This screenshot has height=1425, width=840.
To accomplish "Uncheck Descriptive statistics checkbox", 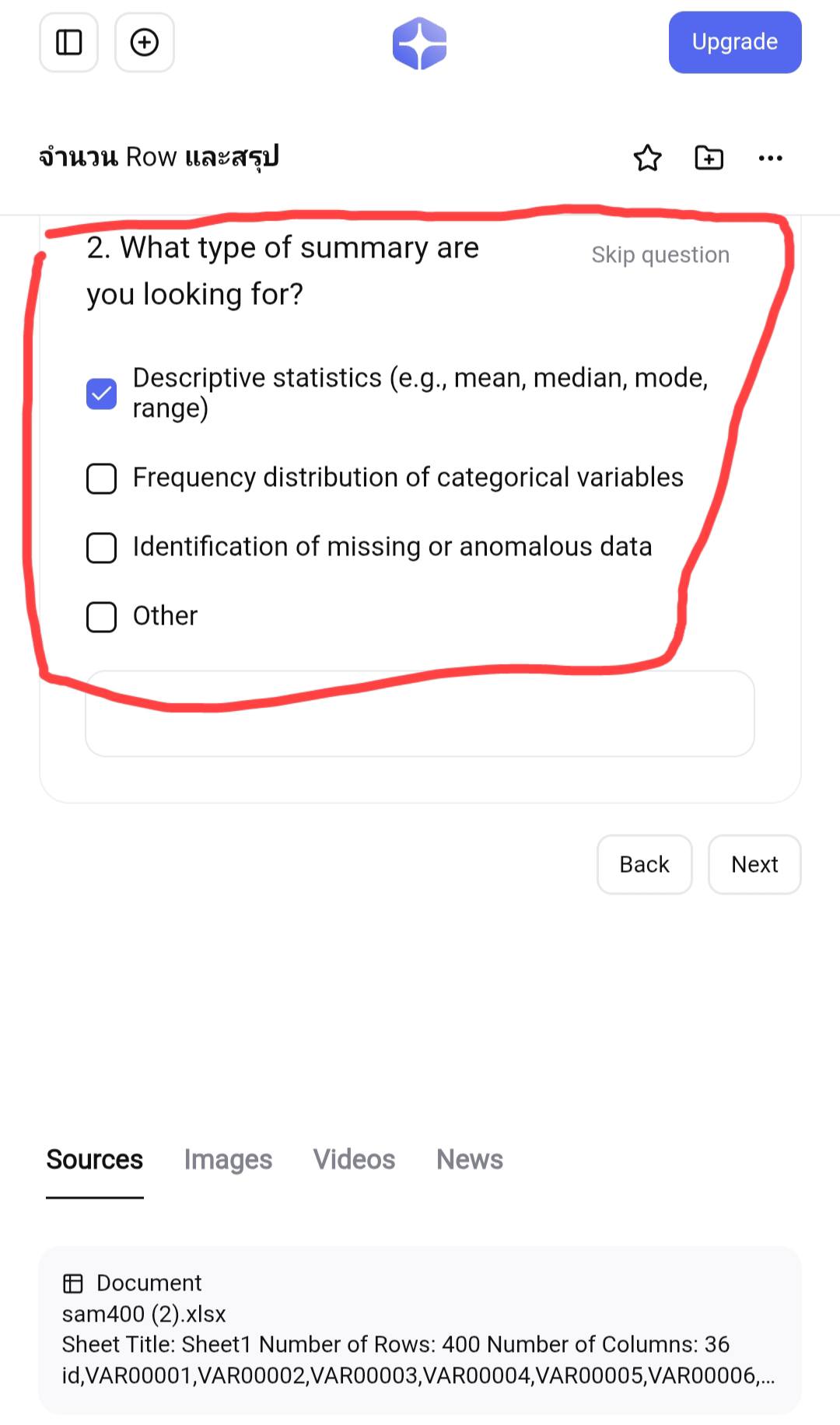I will click(x=101, y=394).
